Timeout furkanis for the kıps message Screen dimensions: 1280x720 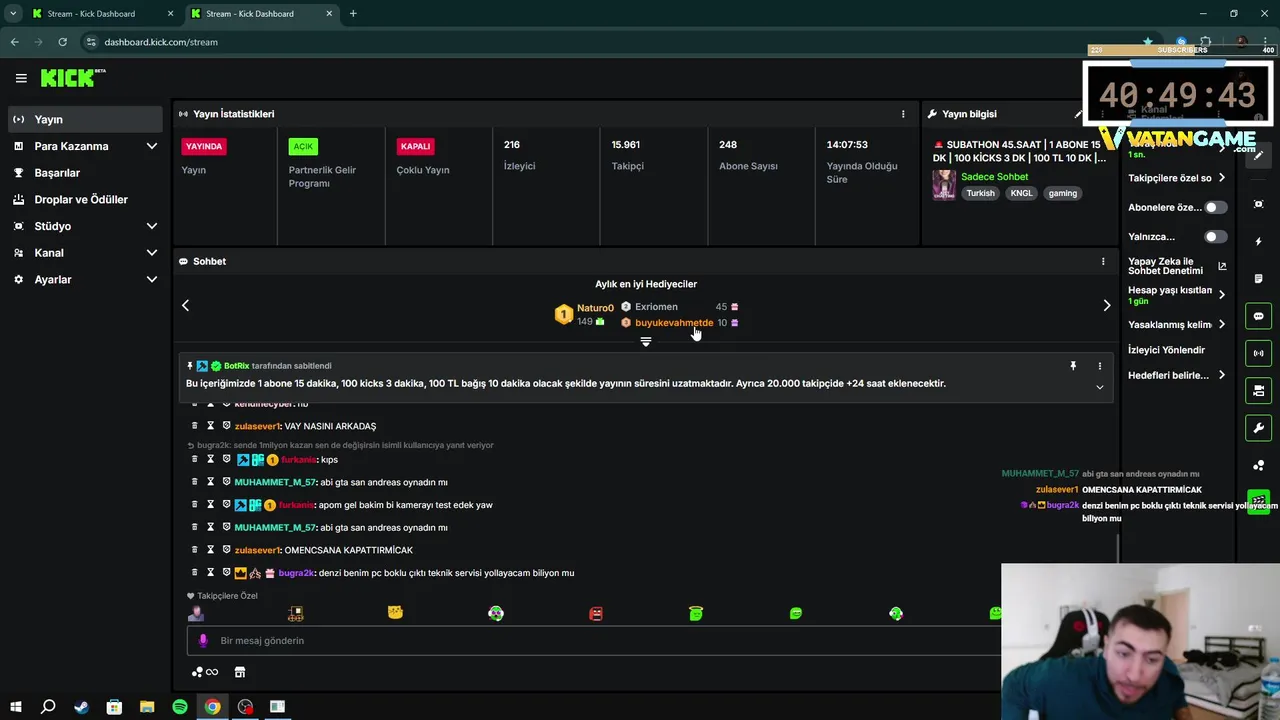tap(211, 459)
